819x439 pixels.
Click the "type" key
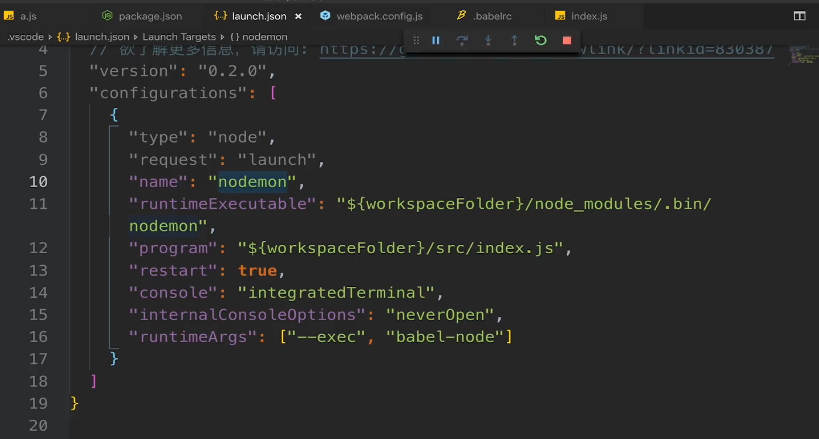point(158,137)
